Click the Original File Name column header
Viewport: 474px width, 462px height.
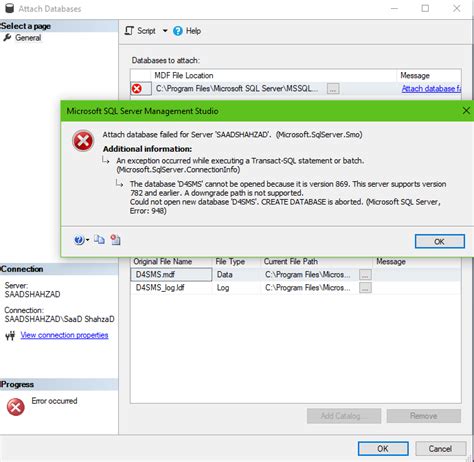click(x=171, y=262)
